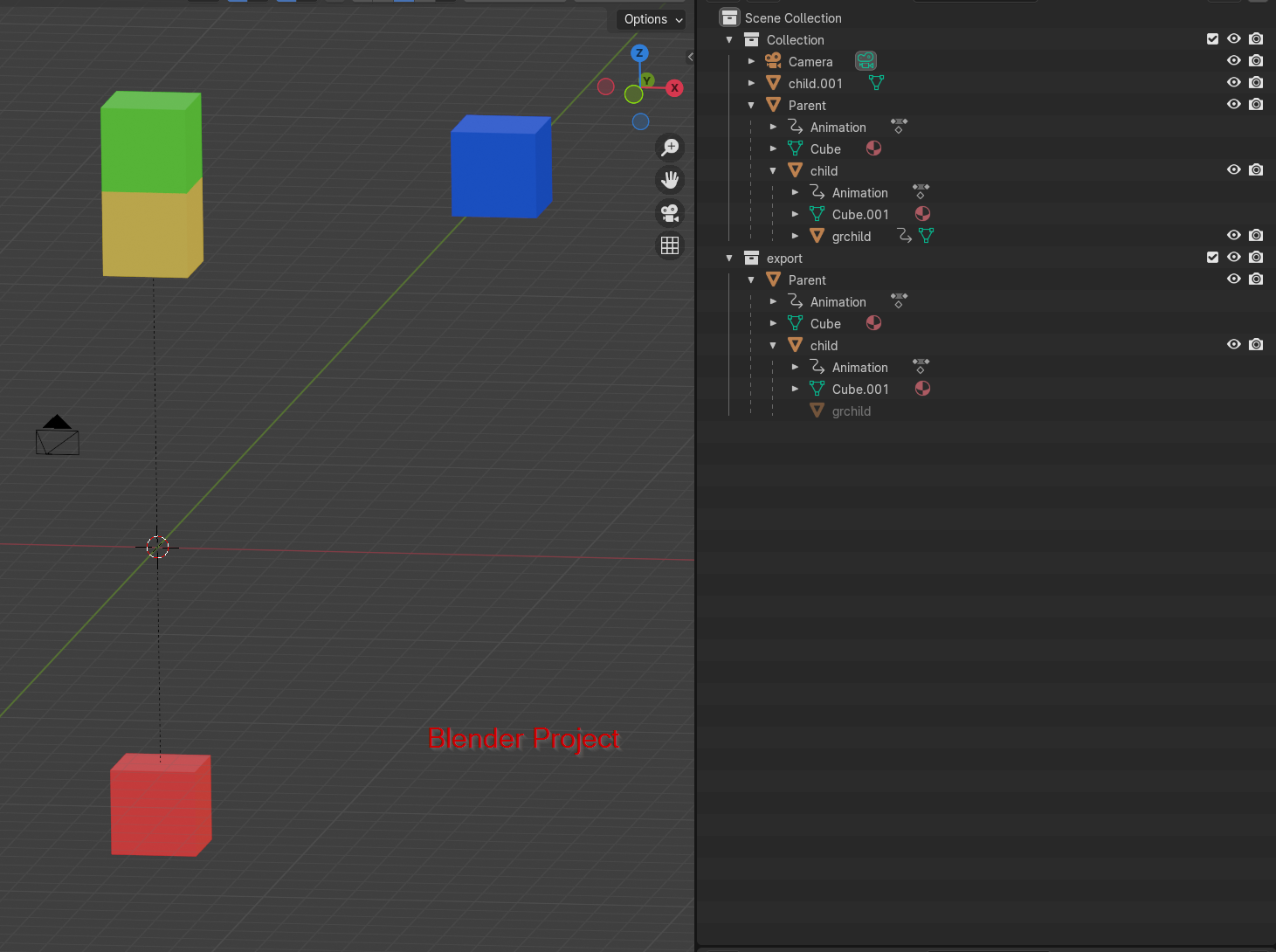Collapse child under Collection's Parent

point(773,170)
